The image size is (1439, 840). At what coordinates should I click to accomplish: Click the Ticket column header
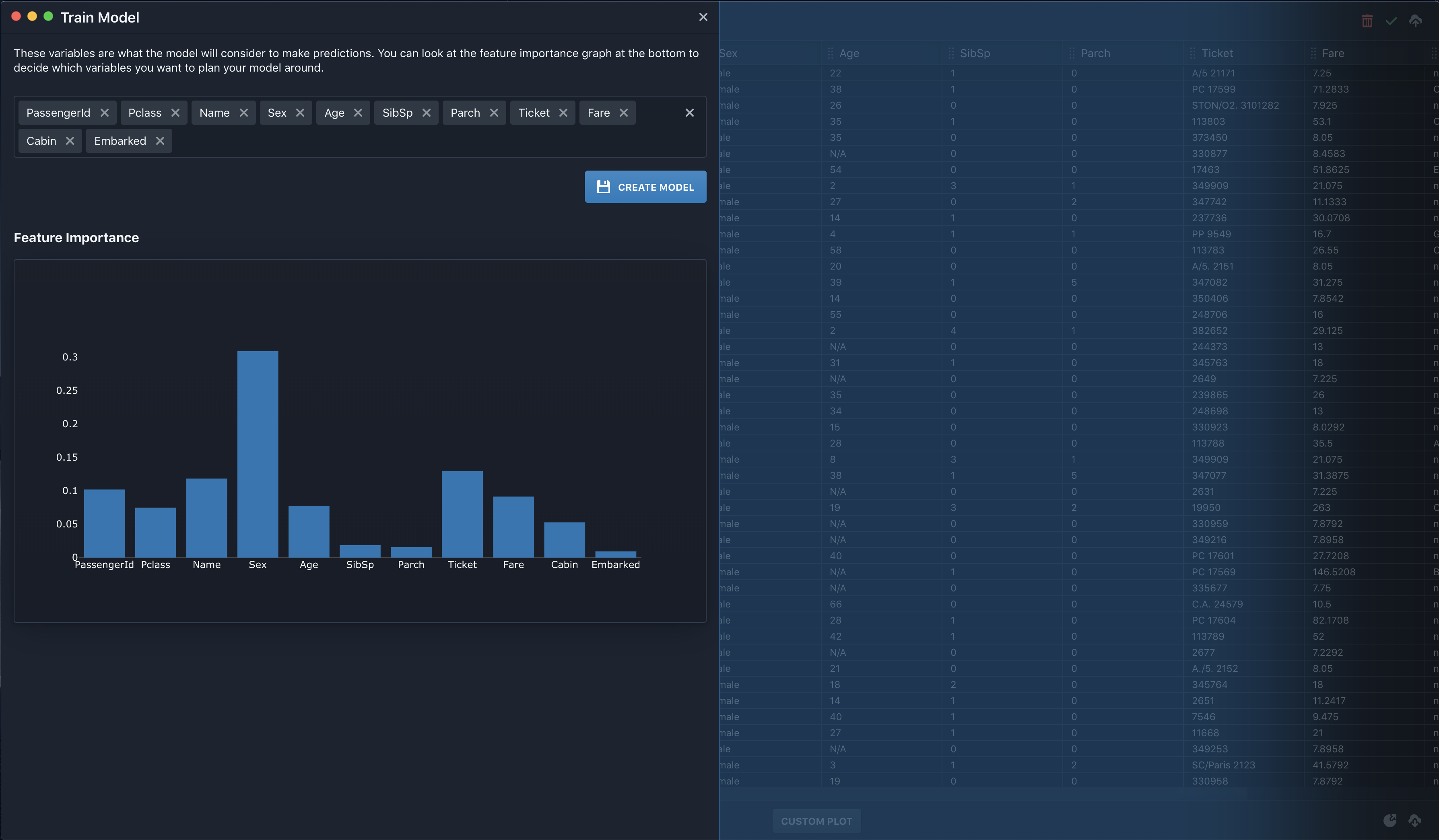tap(1216, 54)
